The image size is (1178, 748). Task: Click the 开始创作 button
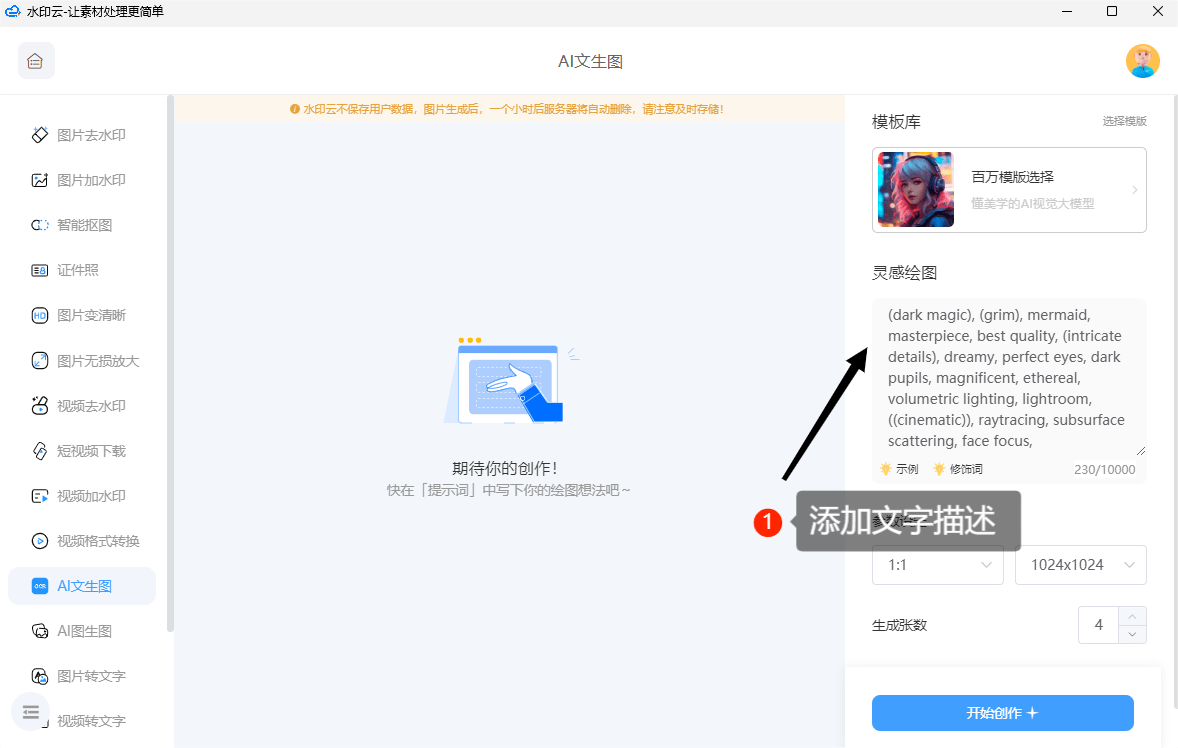point(1002,713)
